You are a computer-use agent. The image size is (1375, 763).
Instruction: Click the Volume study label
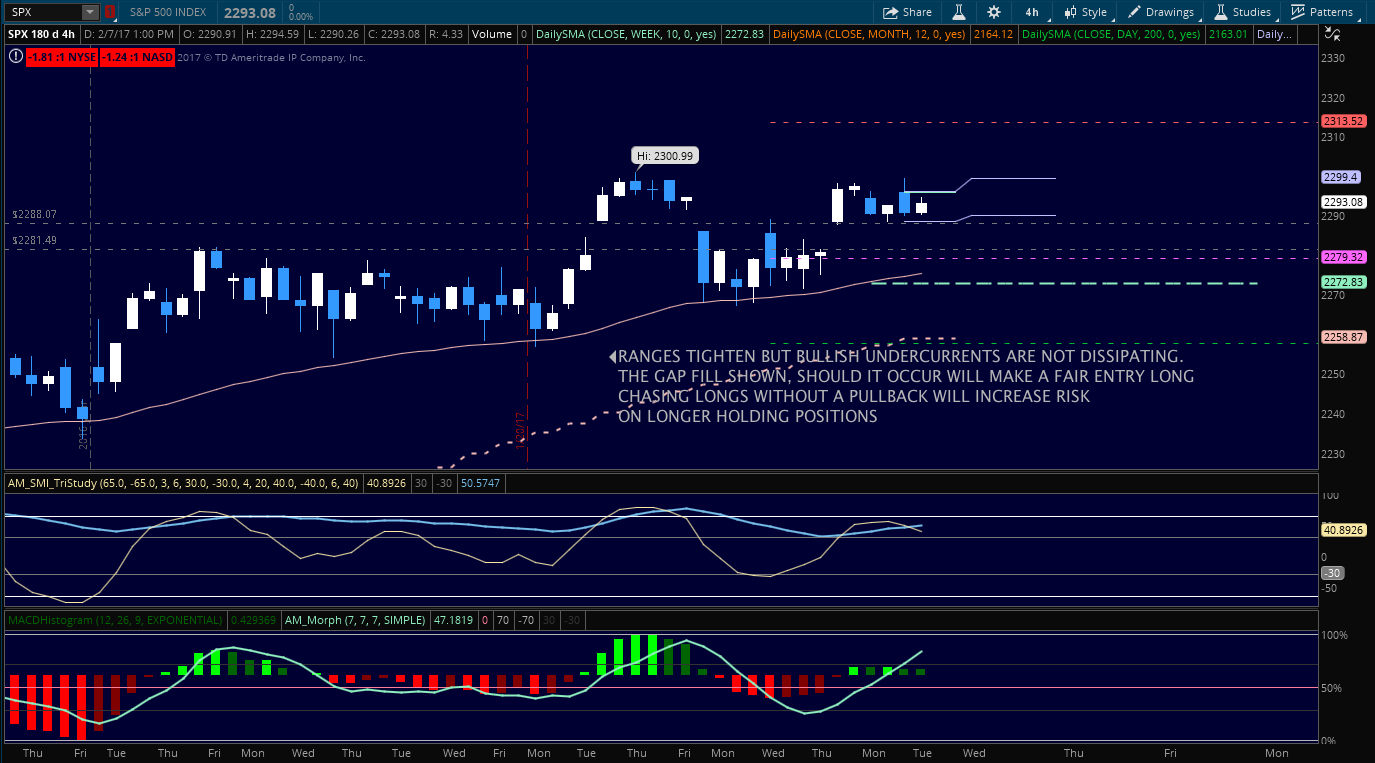pos(492,34)
